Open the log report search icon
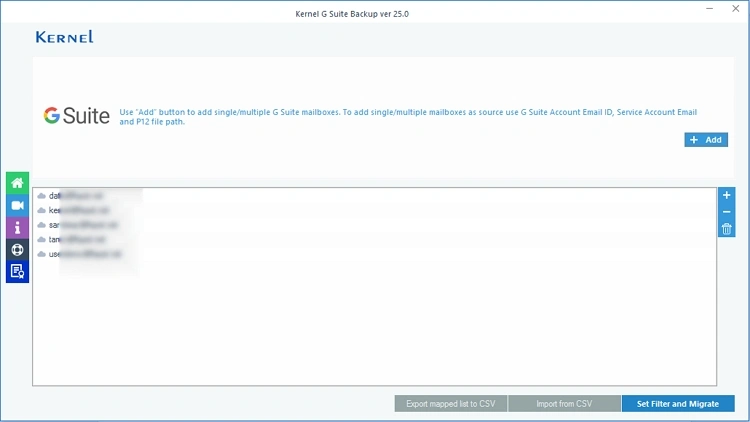750x422 pixels. 17,271
